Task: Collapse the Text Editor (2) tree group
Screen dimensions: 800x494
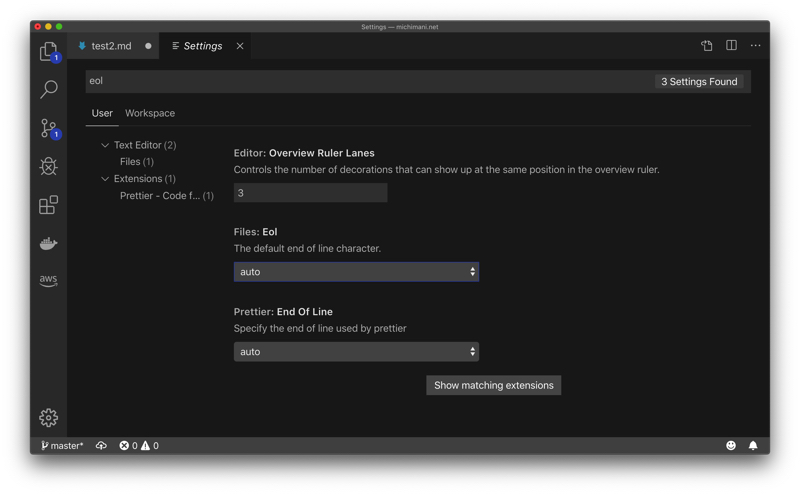Action: [105, 145]
